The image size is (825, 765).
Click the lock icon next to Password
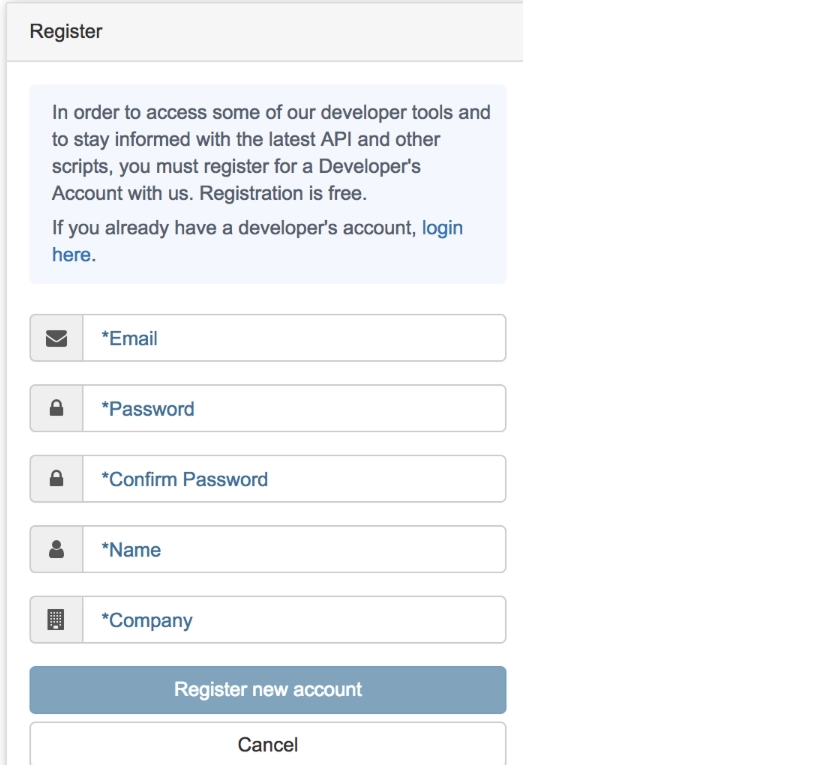pyautogui.click(x=56, y=409)
